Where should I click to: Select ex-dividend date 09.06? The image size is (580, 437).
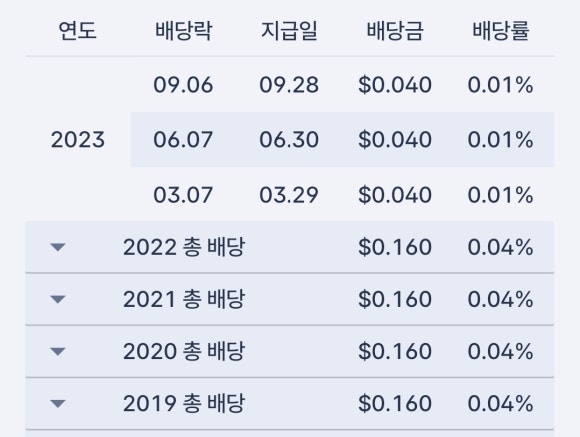tap(183, 85)
